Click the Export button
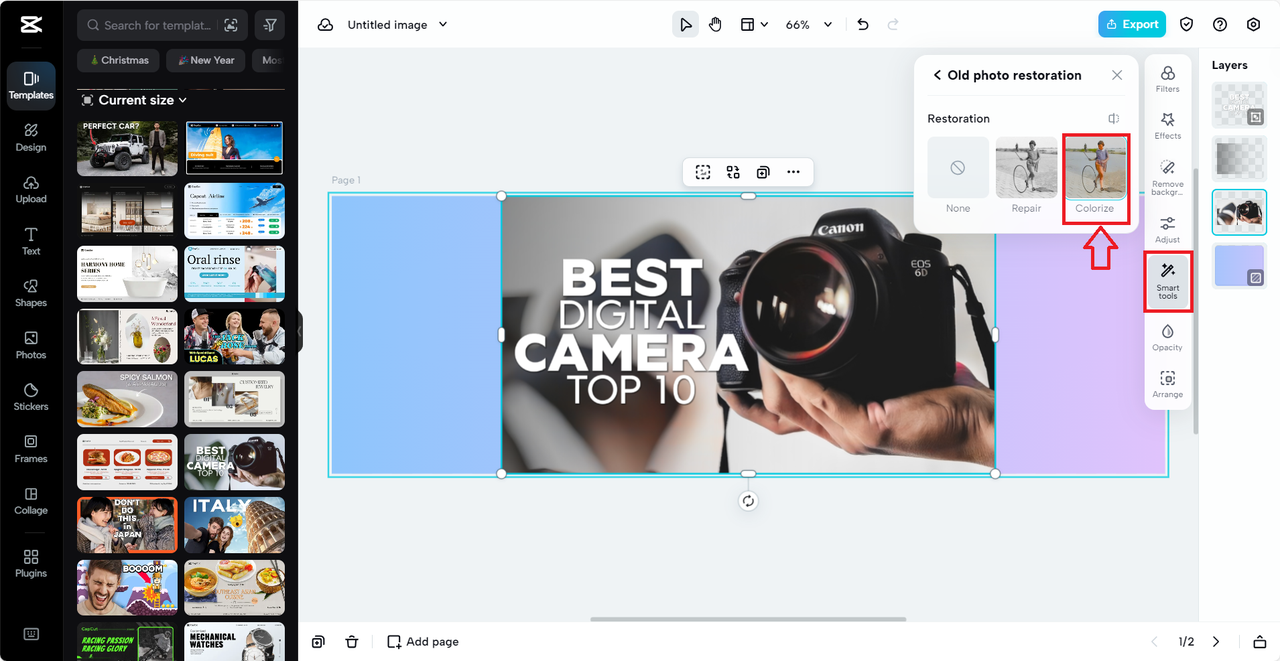Image resolution: width=1280 pixels, height=661 pixels. coord(1131,25)
